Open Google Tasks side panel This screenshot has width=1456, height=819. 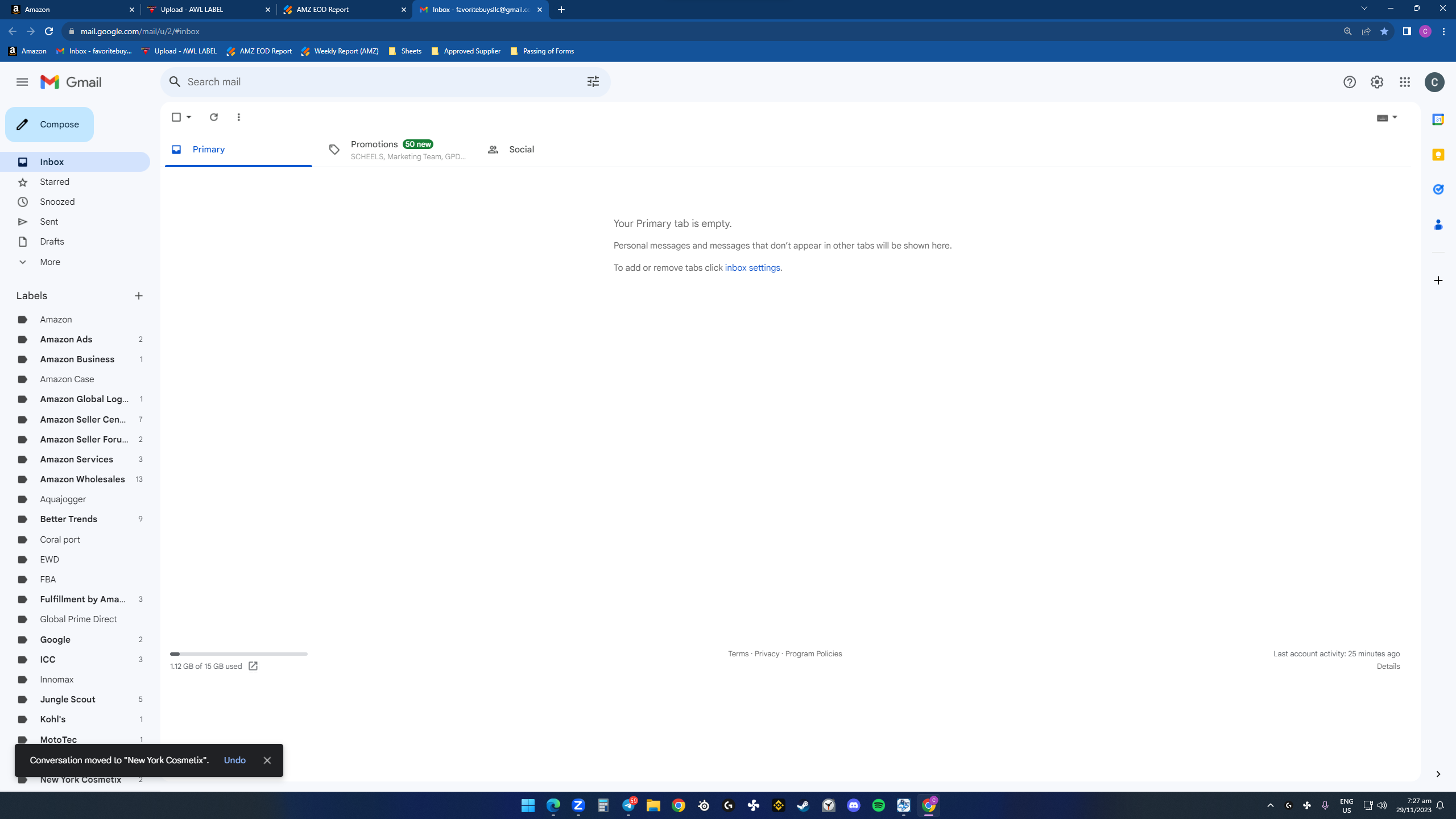(x=1438, y=189)
